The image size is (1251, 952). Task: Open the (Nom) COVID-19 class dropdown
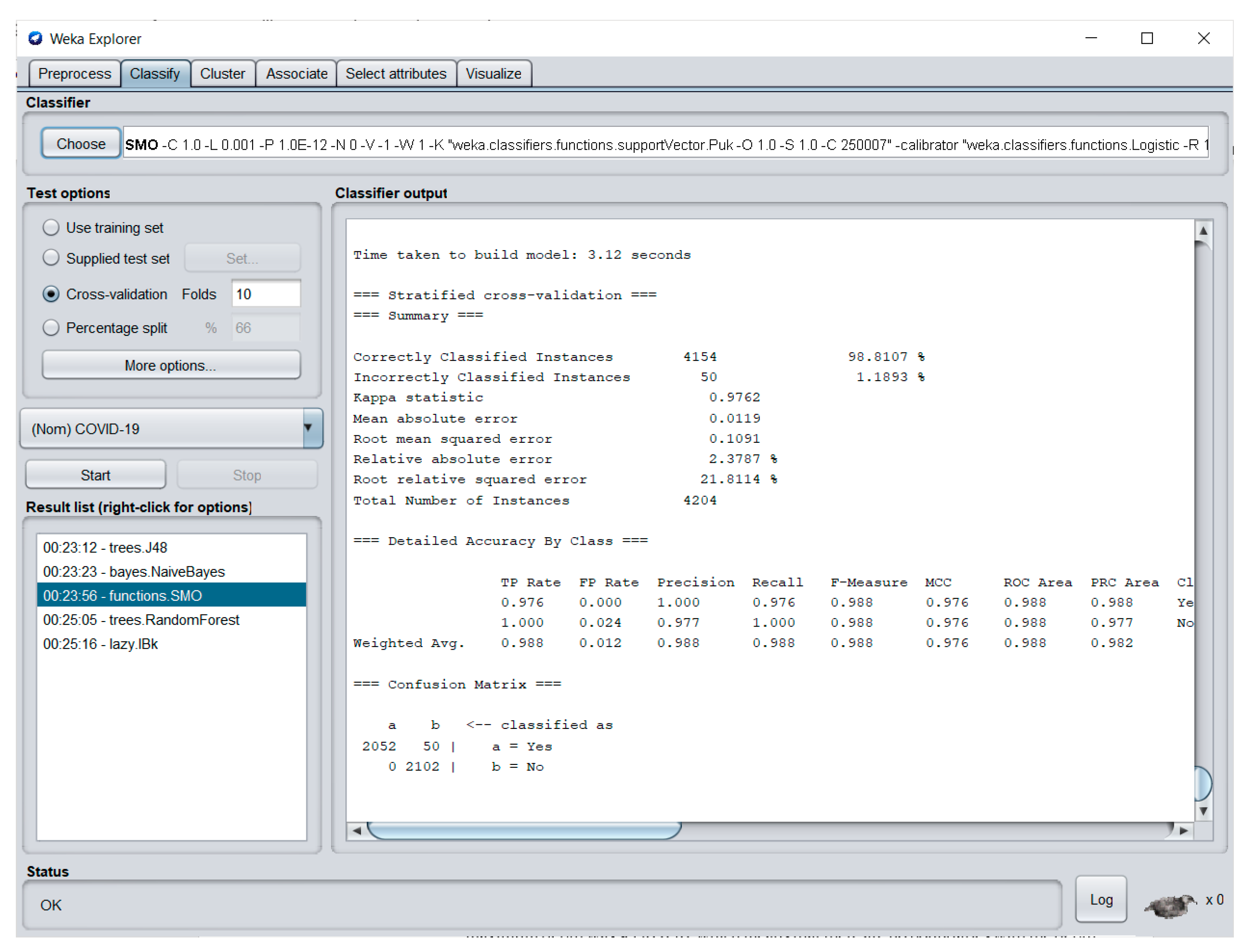pos(308,428)
